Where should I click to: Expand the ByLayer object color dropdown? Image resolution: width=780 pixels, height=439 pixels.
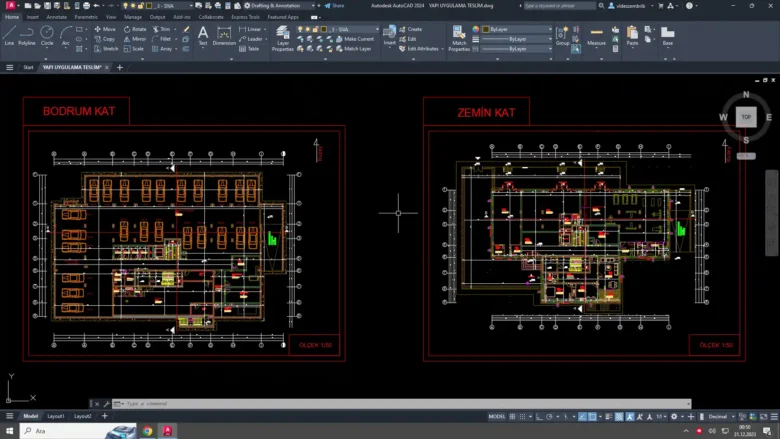[515, 30]
